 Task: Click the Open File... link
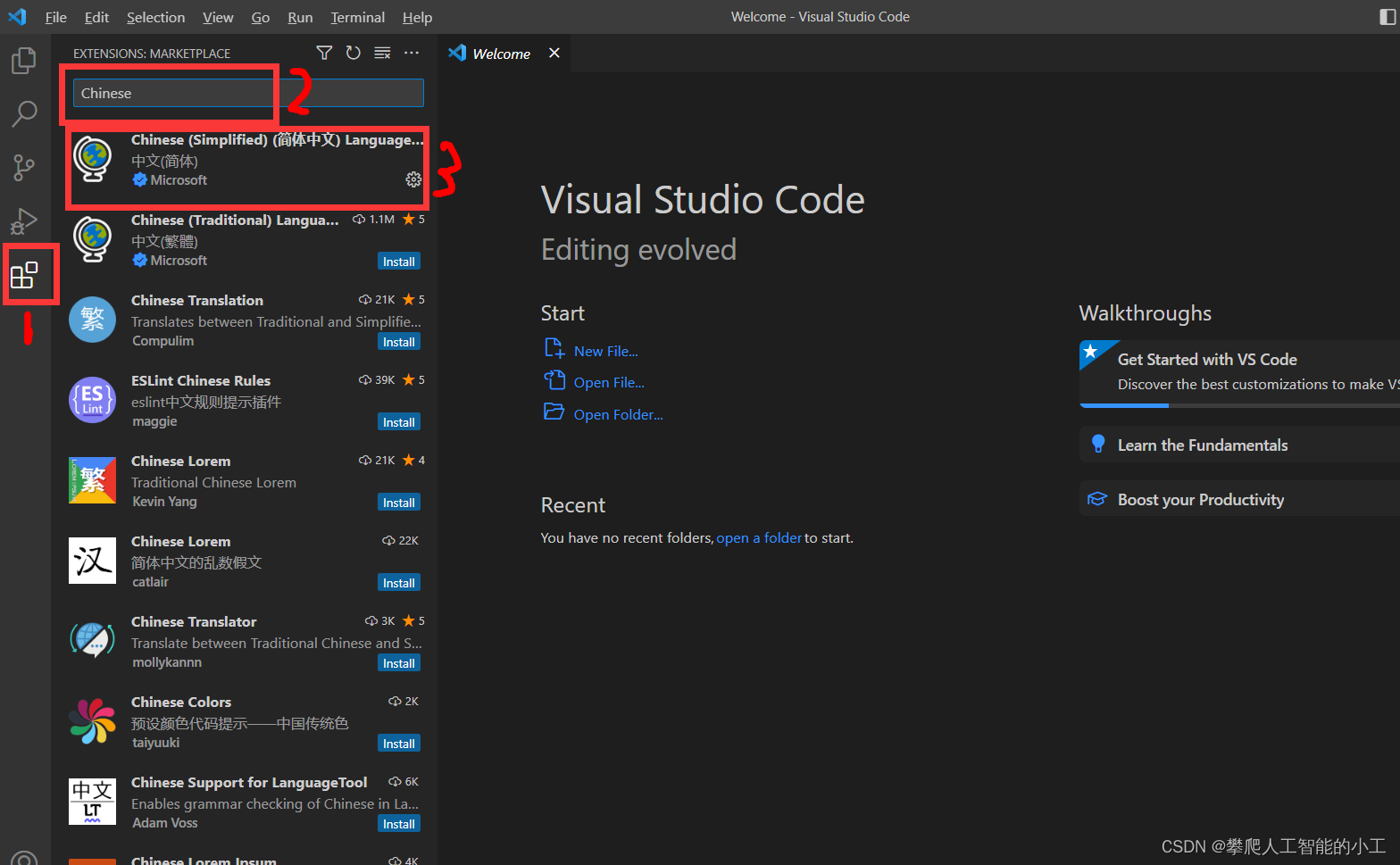pyautogui.click(x=609, y=383)
